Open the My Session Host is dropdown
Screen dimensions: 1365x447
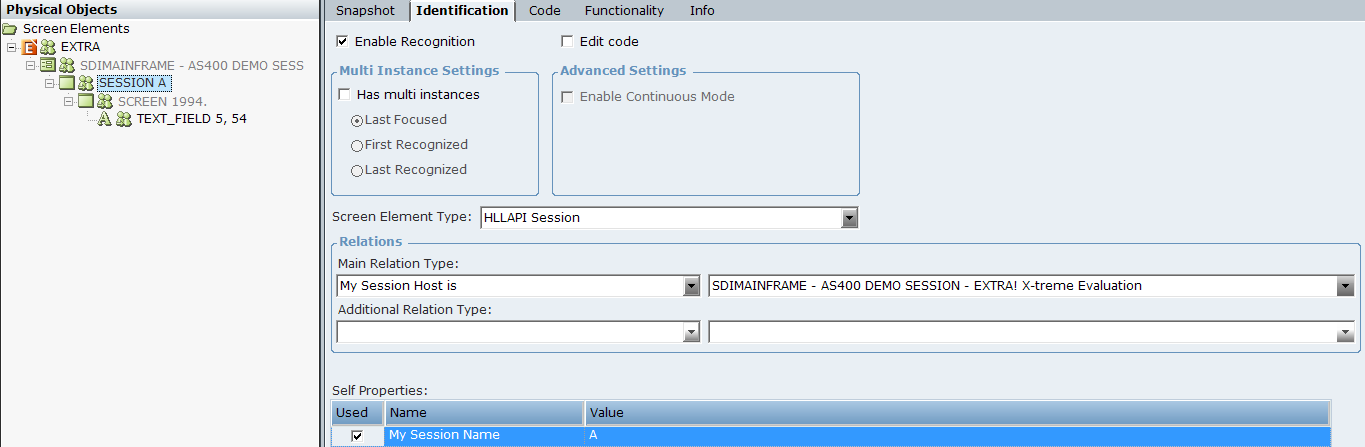click(691, 286)
